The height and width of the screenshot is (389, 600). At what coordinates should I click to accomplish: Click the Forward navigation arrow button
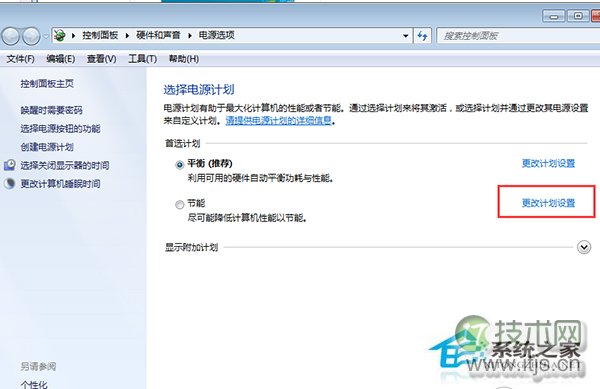point(31,36)
